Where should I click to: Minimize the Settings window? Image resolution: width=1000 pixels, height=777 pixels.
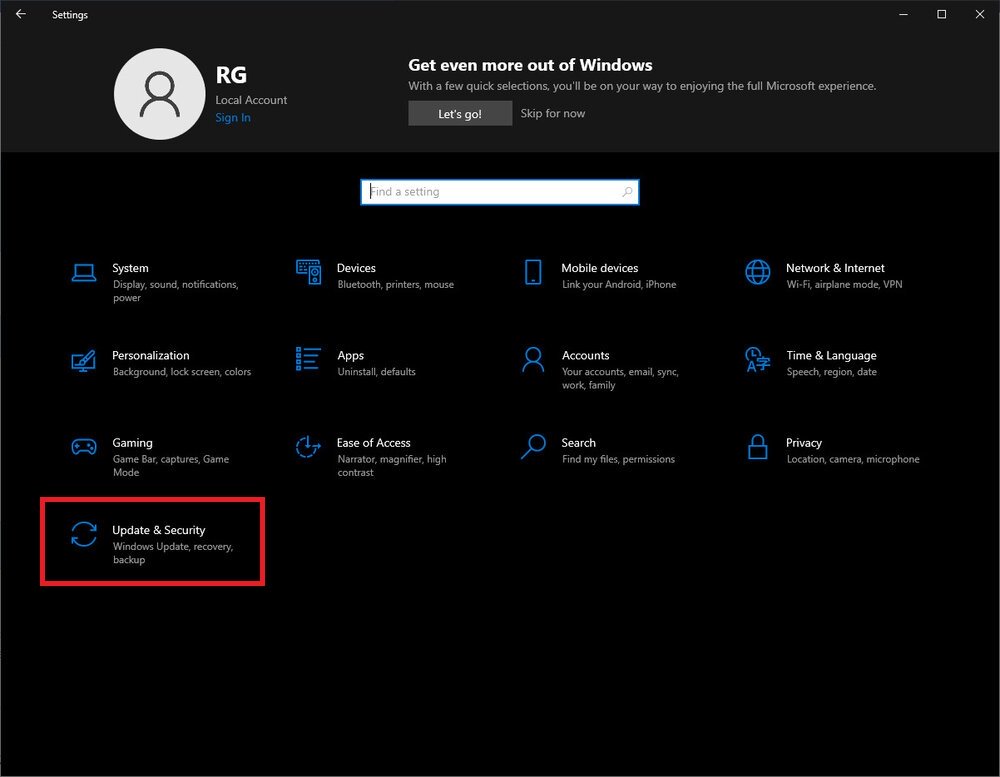pos(903,14)
